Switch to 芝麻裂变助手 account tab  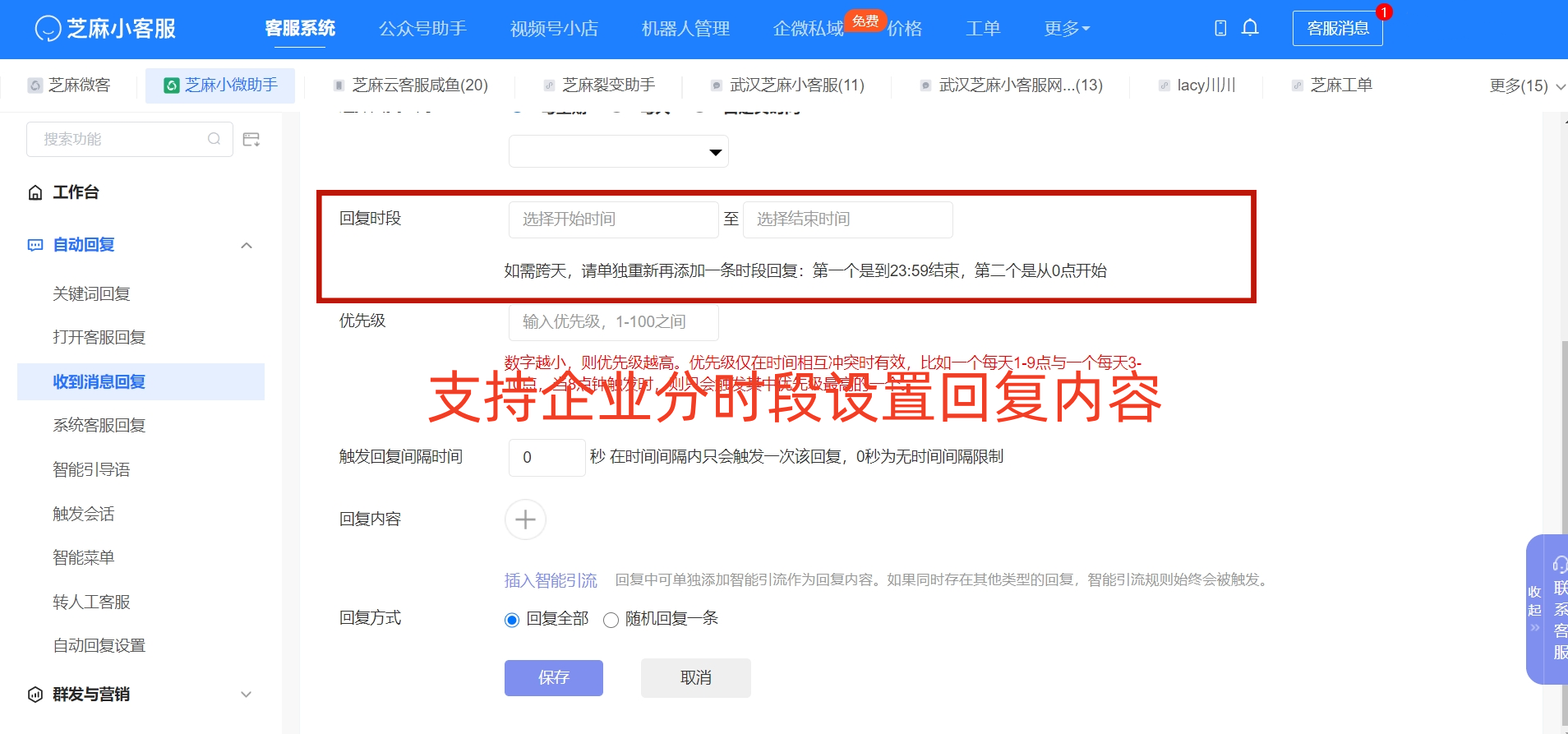[x=600, y=85]
